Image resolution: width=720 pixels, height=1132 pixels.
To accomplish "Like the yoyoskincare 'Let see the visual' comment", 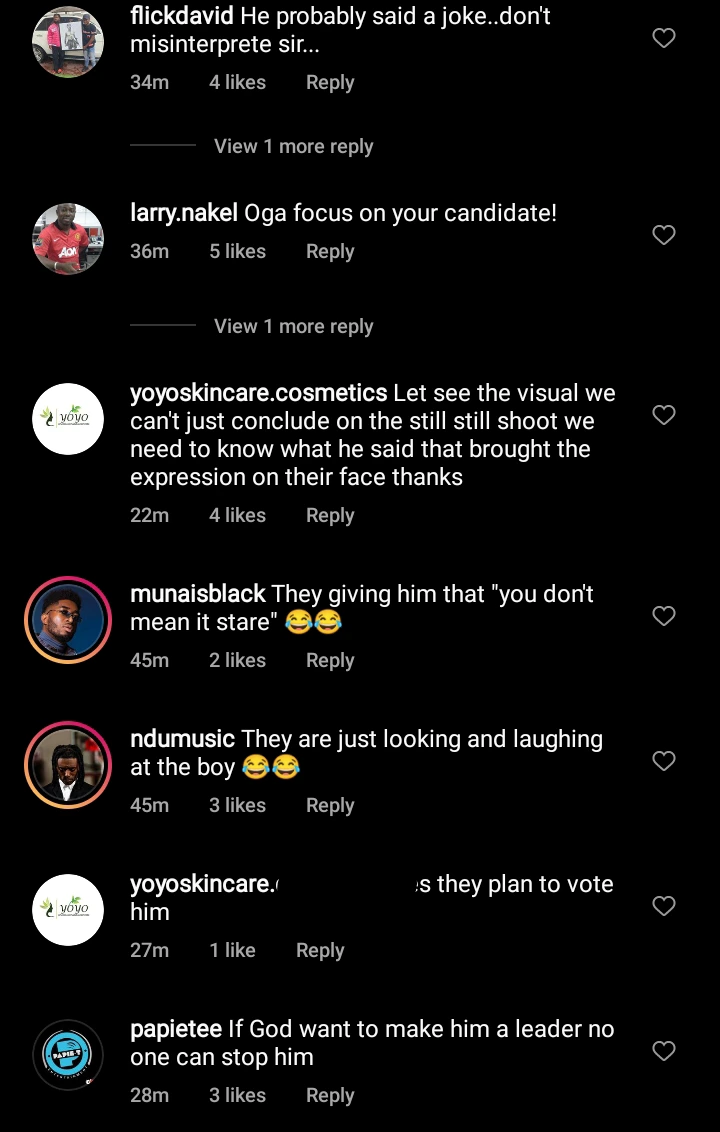I will pos(664,415).
